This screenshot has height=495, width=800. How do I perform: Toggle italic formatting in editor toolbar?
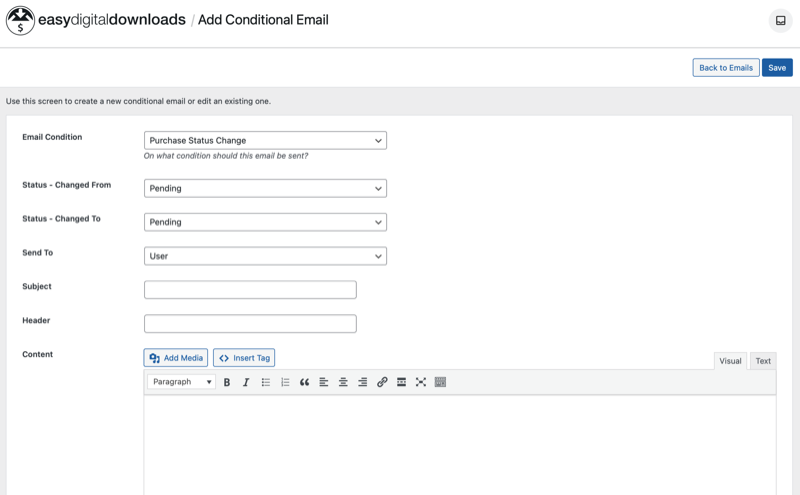(246, 382)
